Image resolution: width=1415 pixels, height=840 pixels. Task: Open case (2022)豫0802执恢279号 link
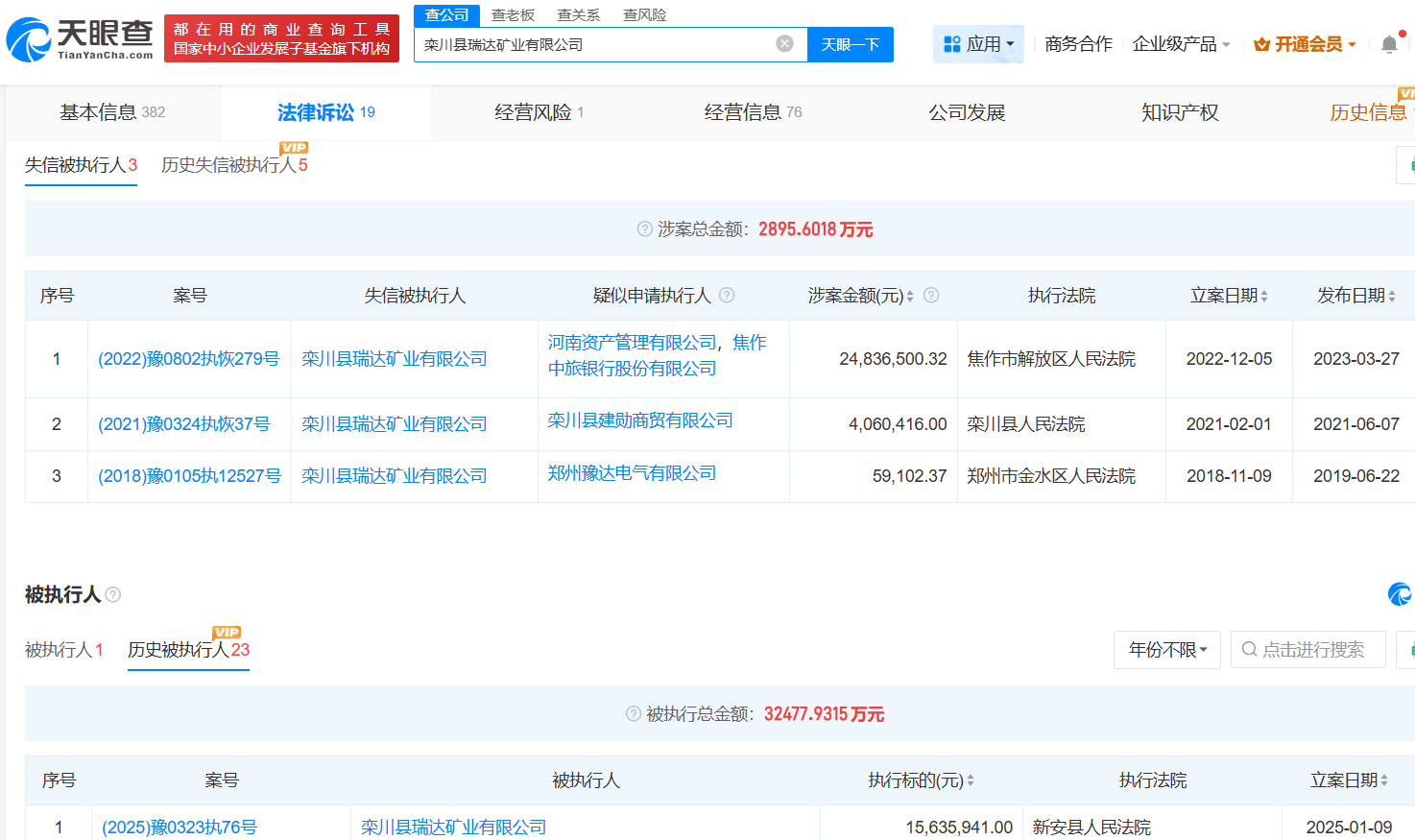[x=188, y=359]
